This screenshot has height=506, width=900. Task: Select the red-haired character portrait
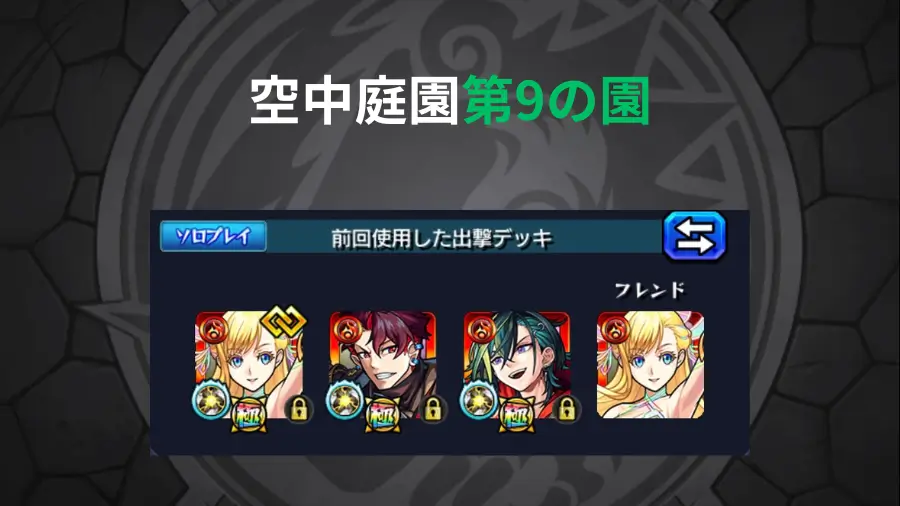coord(383,365)
